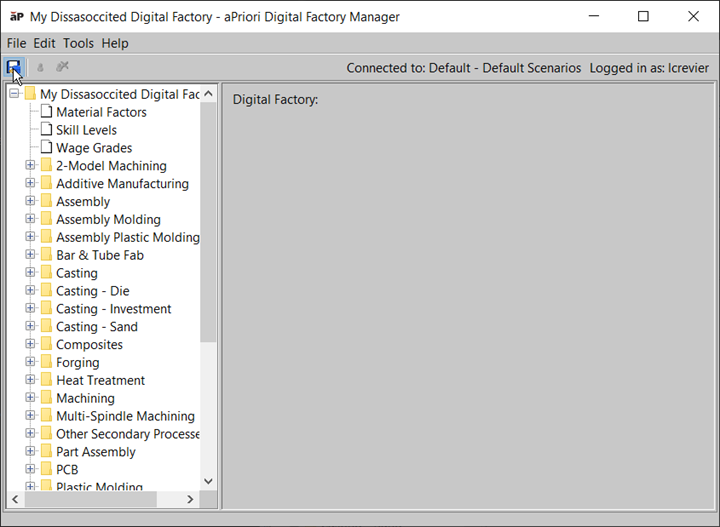Select the Material Factors document icon
The height and width of the screenshot is (527, 720).
click(46, 111)
